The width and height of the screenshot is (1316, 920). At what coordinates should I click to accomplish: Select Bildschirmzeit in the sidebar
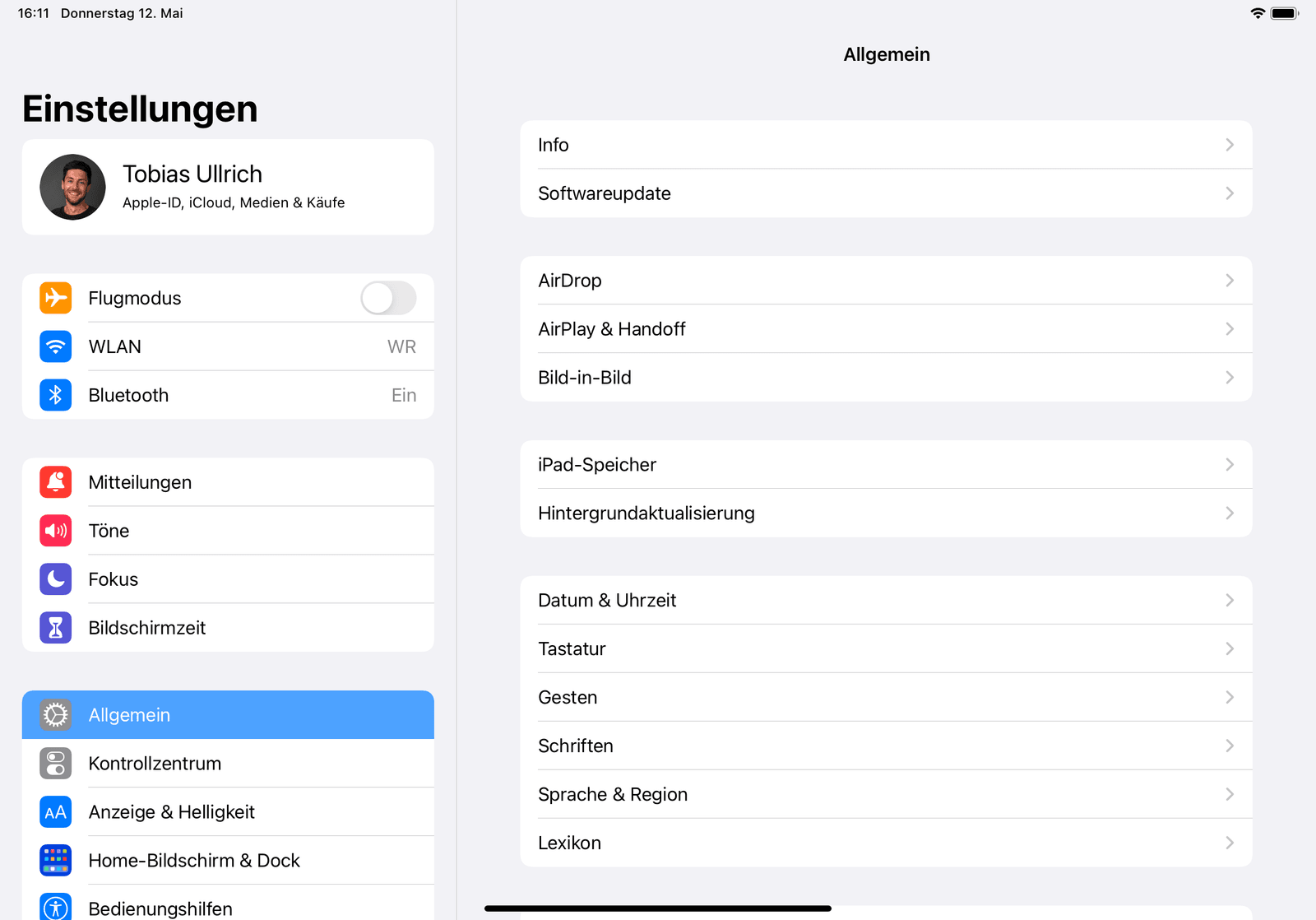click(x=228, y=628)
